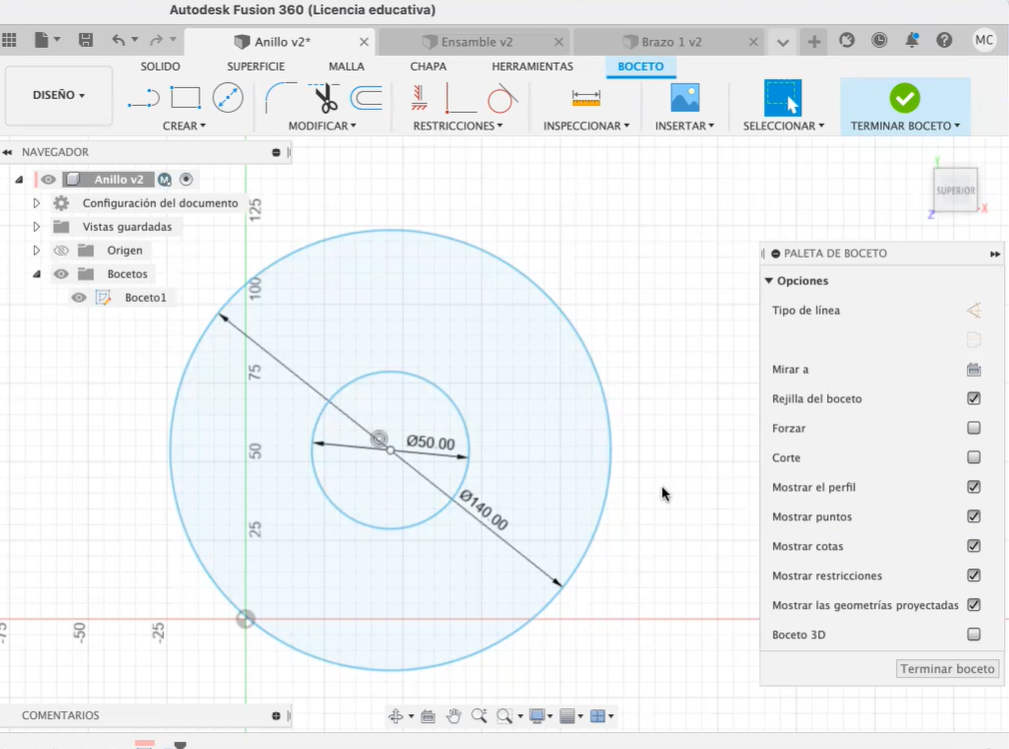Click the Look At icon in bottom toolbar

tap(428, 716)
